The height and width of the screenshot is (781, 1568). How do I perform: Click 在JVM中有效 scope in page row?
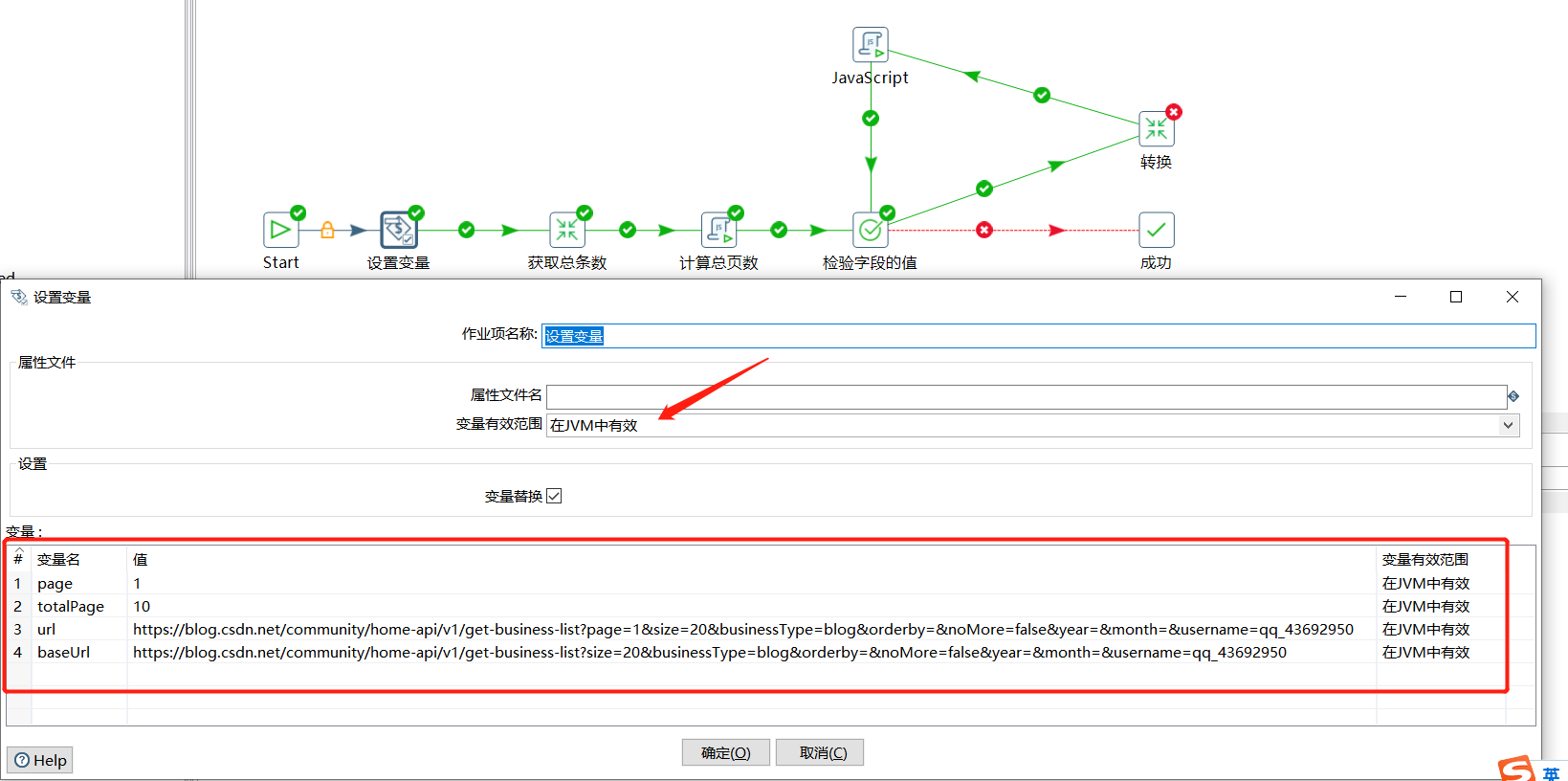[1425, 583]
